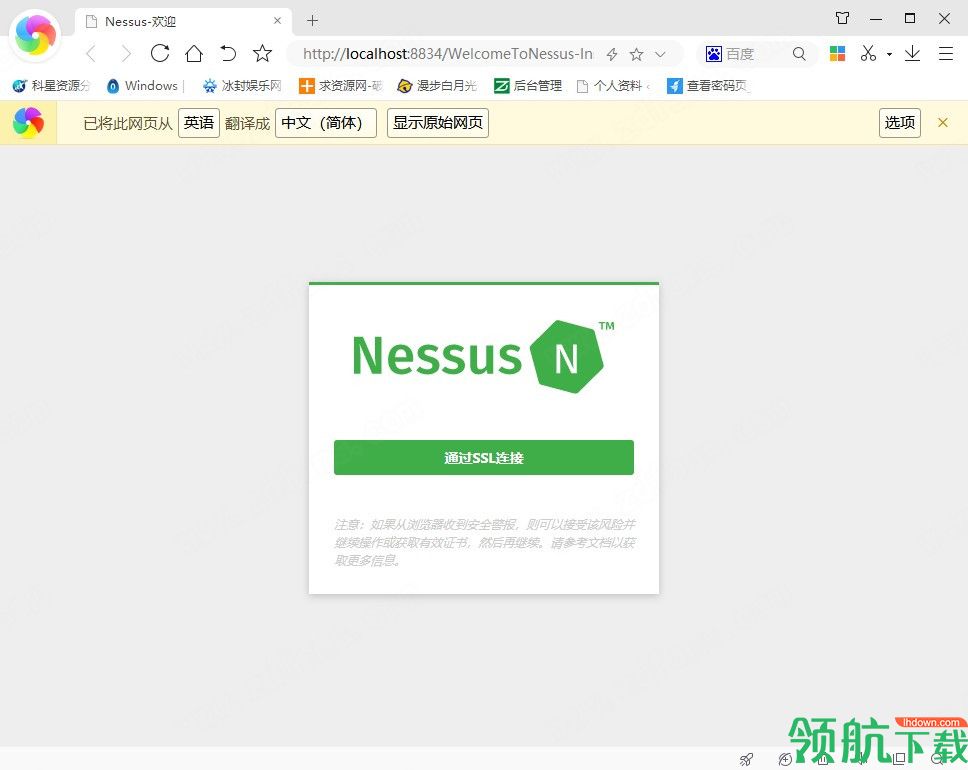Open the colorful apps grid icon

point(837,54)
